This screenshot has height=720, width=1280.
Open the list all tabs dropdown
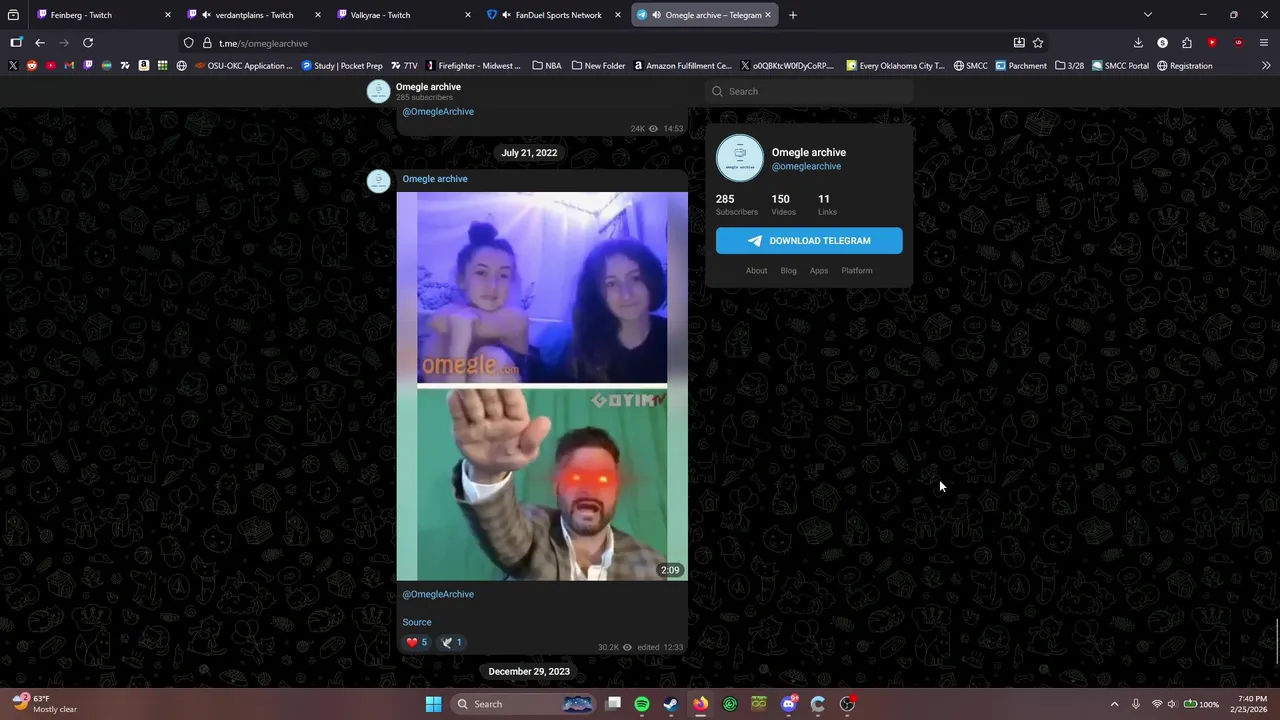1148,15
